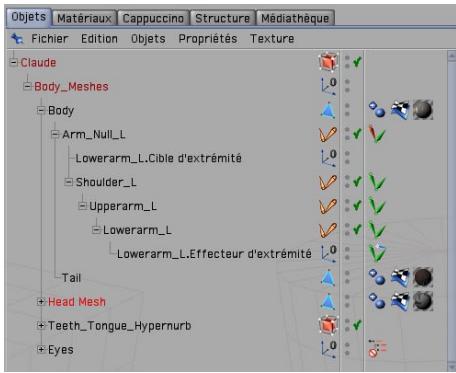Toggle visibility dots for Tail
The image size is (456, 373).
point(347,277)
